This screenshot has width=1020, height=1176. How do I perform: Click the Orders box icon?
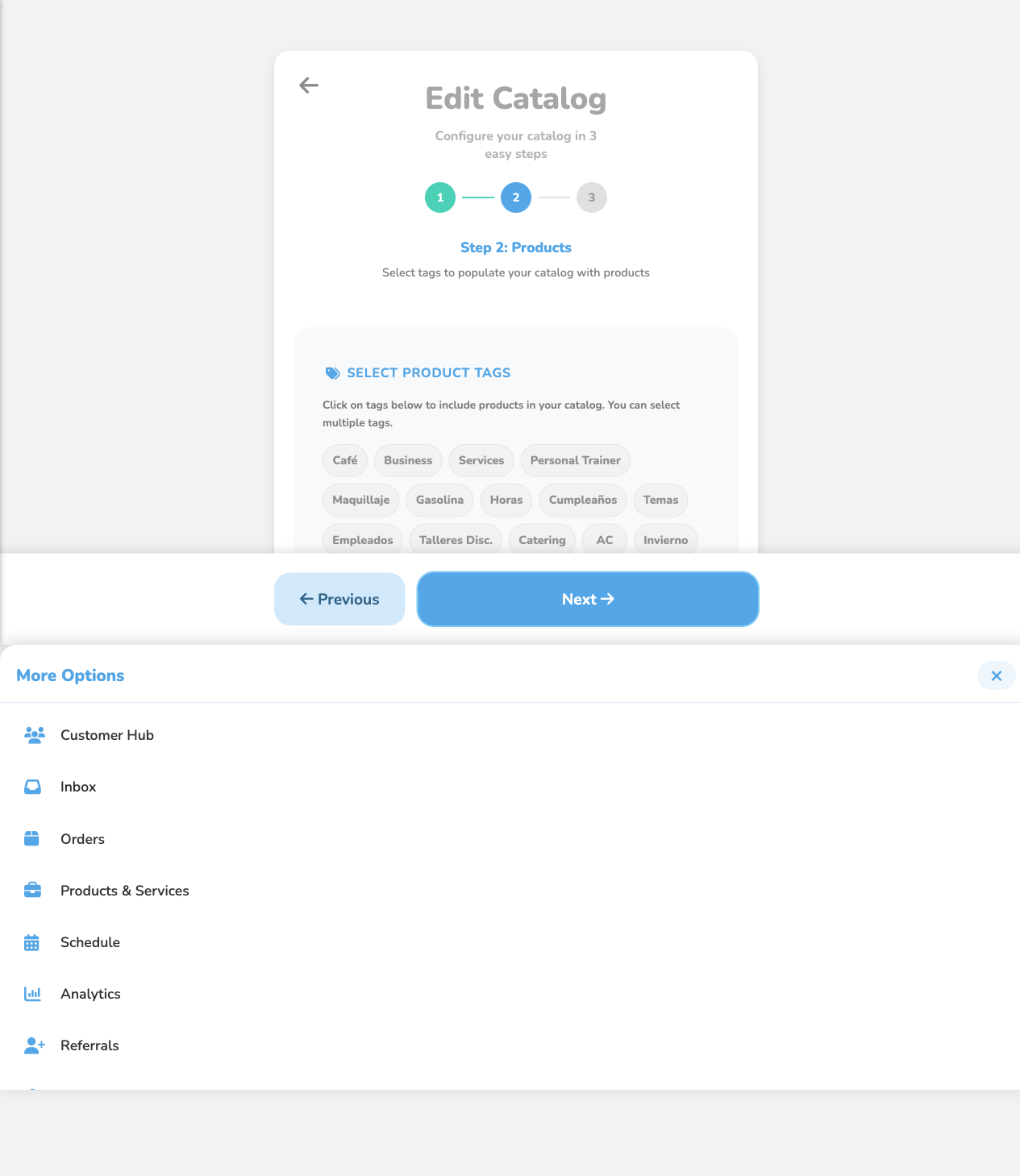point(32,838)
